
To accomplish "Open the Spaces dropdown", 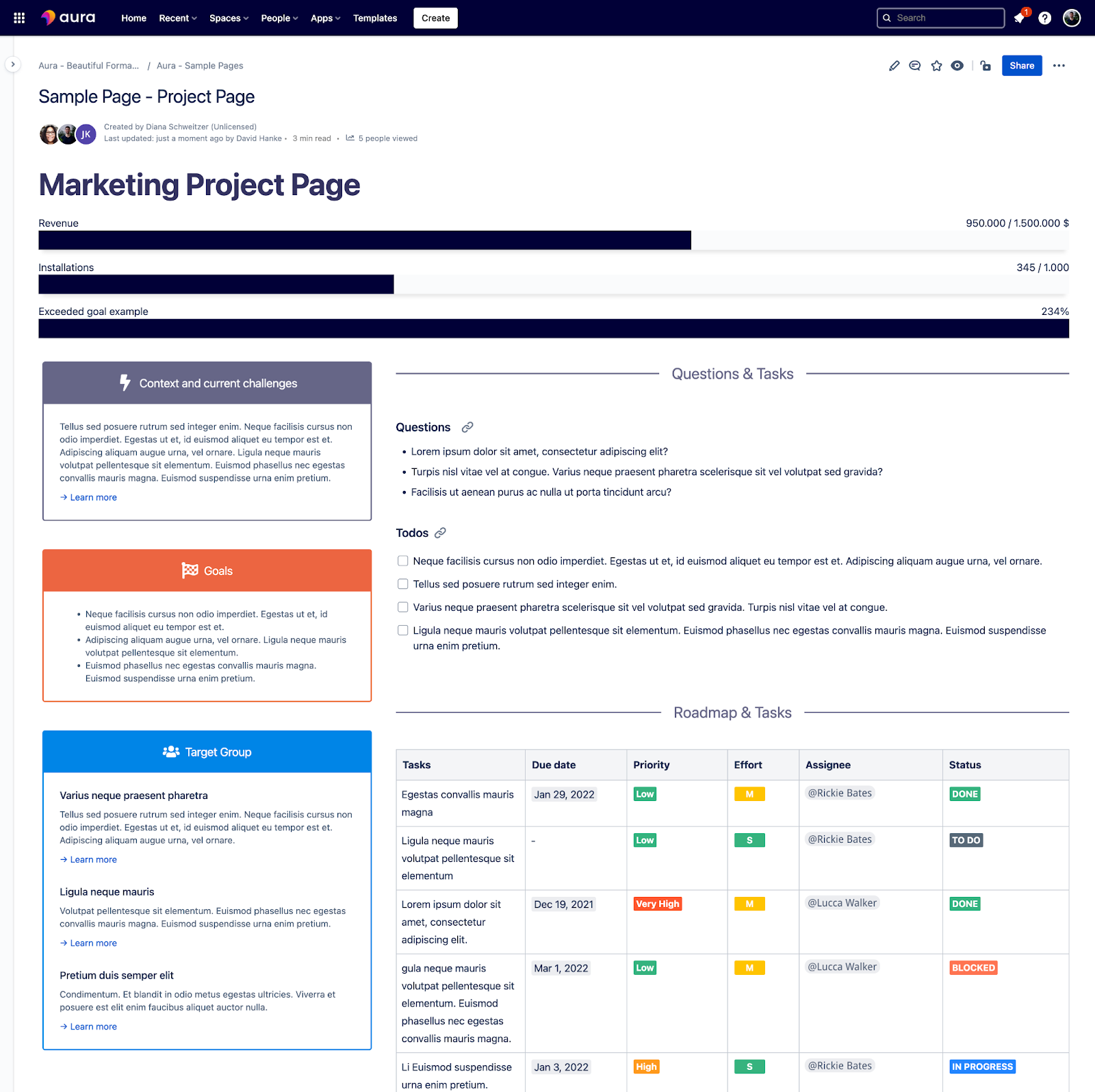I will [x=229, y=18].
